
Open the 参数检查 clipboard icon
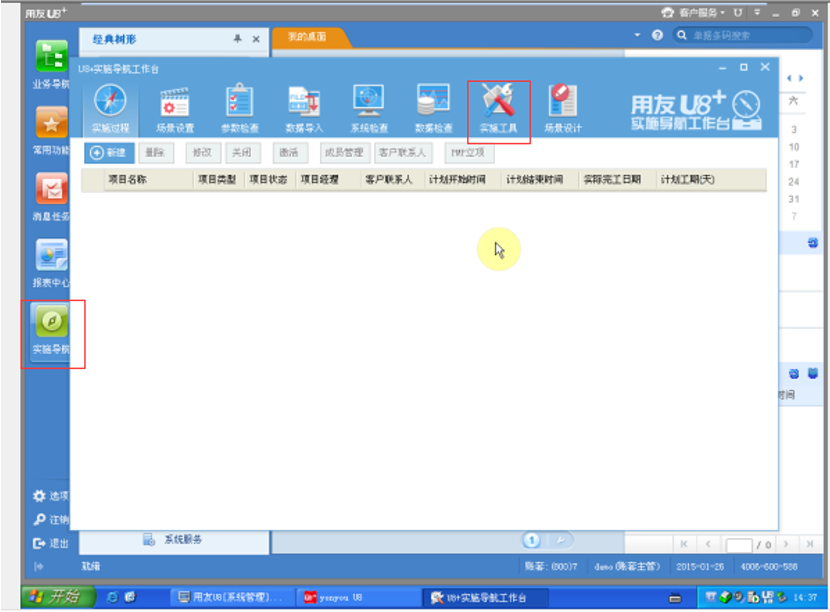tap(240, 109)
